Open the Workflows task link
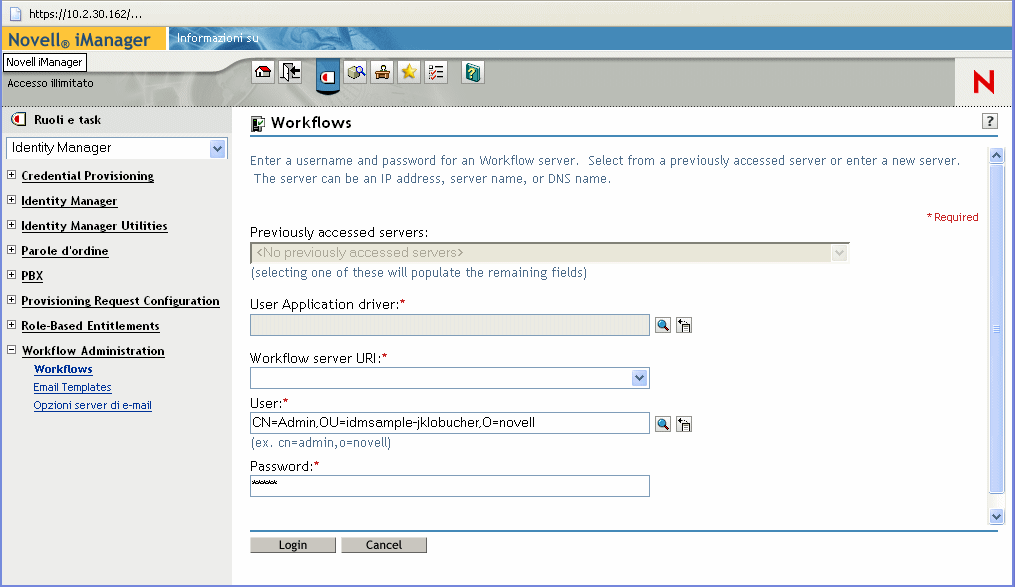Viewport: 1015px width, 587px height. (x=63, y=369)
